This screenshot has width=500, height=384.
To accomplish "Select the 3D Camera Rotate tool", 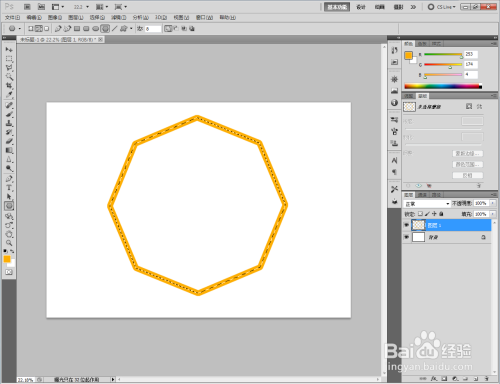I will click(x=9, y=225).
